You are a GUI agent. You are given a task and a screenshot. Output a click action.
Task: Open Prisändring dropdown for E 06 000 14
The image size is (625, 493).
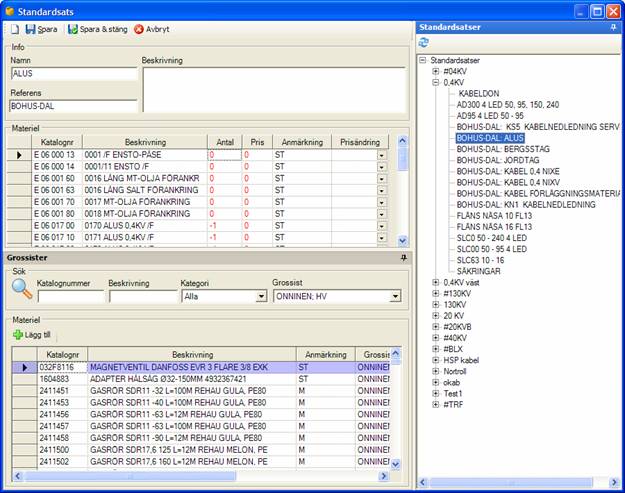tap(381, 167)
